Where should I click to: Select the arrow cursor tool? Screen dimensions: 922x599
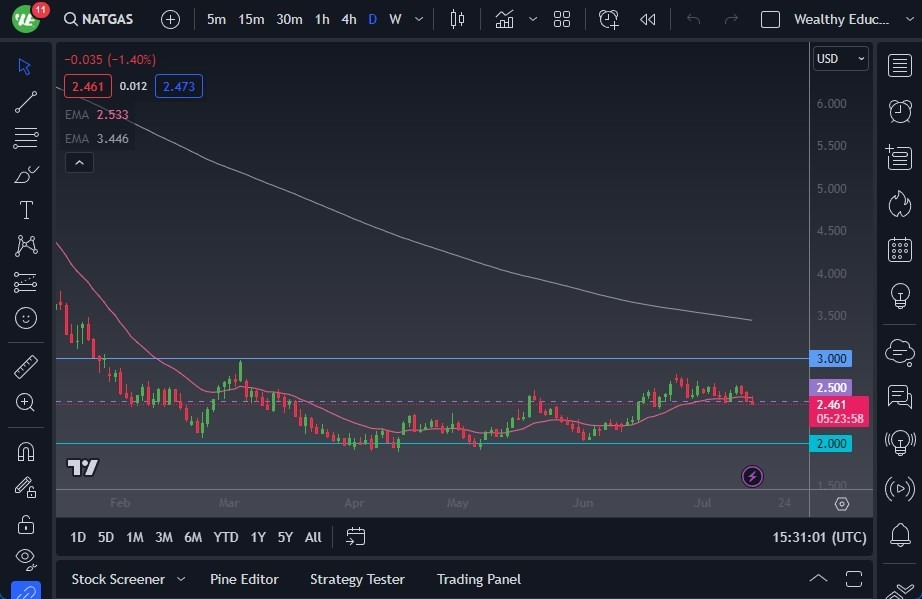point(25,66)
